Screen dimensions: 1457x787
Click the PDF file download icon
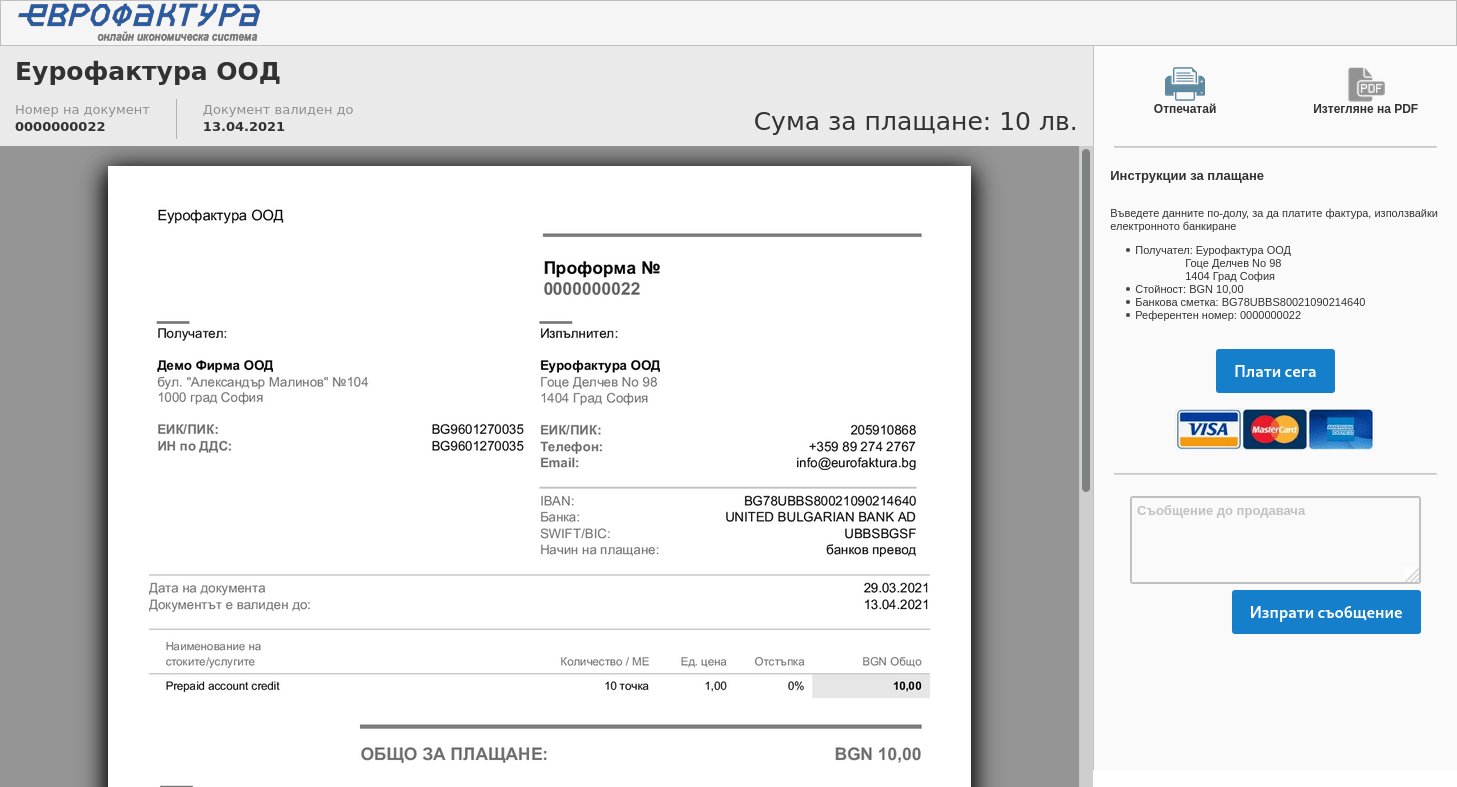tap(1365, 84)
